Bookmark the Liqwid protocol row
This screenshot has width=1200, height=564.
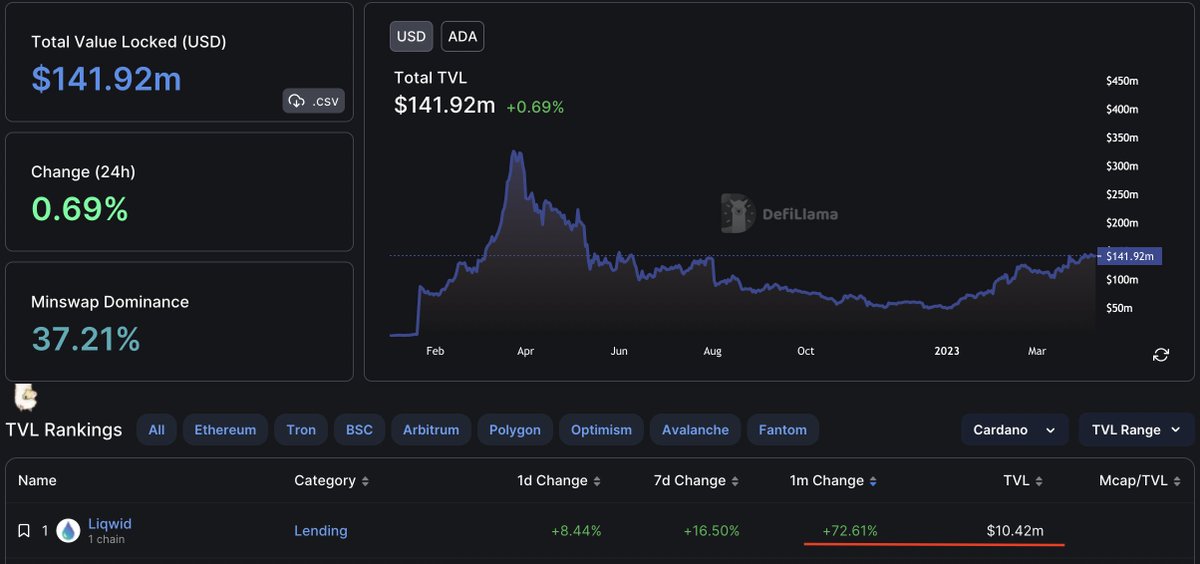[x=24, y=531]
